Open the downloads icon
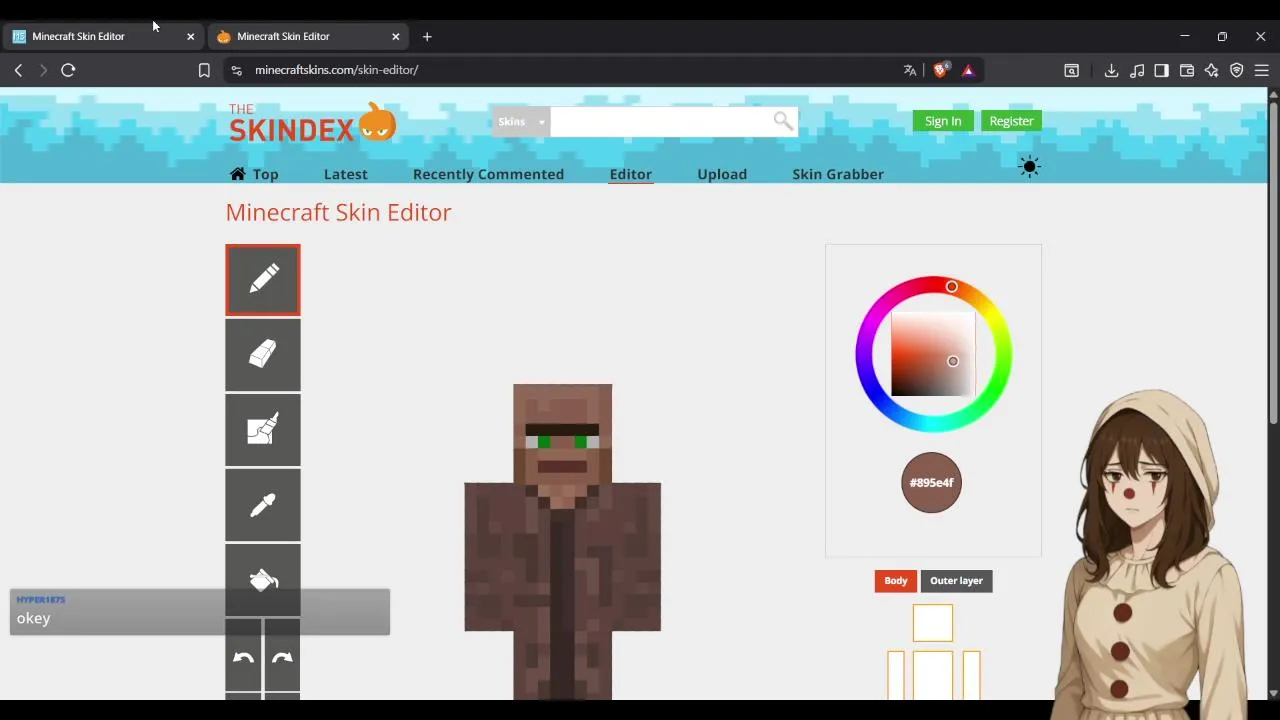 click(x=1111, y=70)
